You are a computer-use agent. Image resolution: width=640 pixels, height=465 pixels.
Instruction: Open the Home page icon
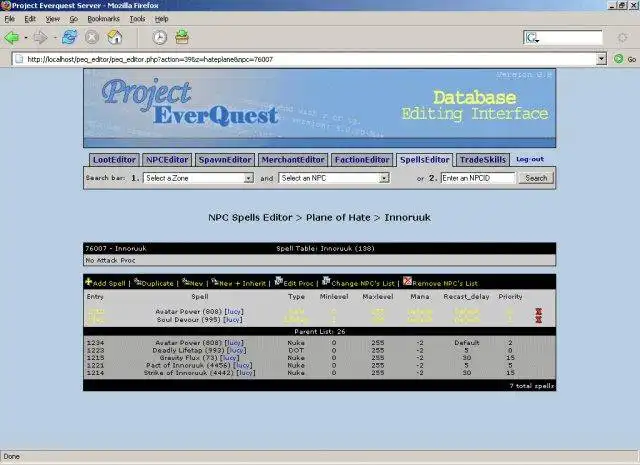point(115,38)
